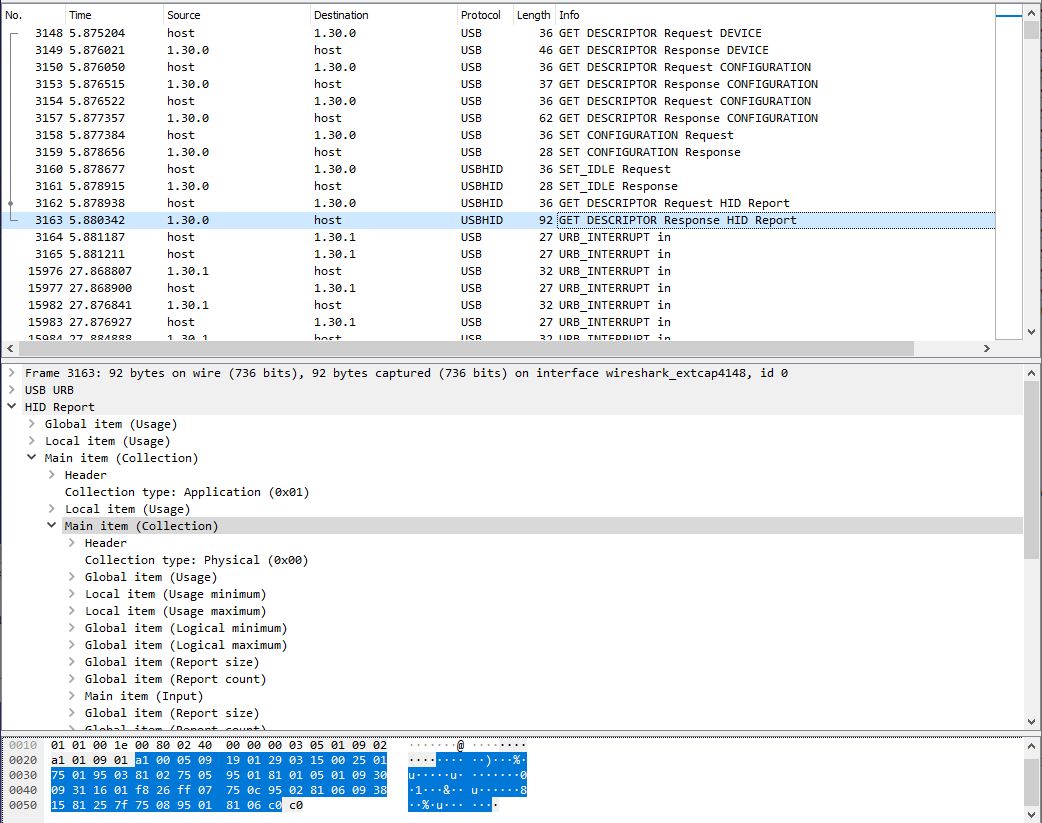Expand the Frame 3163 details row
This screenshot has width=1042, height=823.
click(x=11, y=373)
